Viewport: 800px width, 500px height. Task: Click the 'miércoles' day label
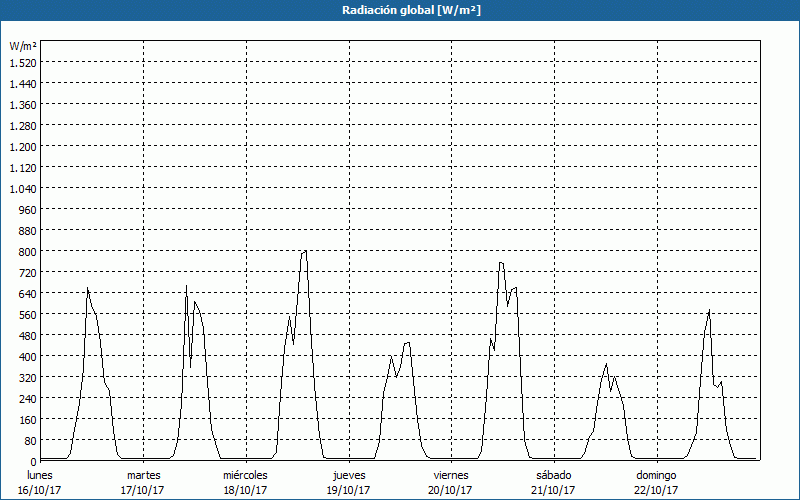[x=246, y=475]
